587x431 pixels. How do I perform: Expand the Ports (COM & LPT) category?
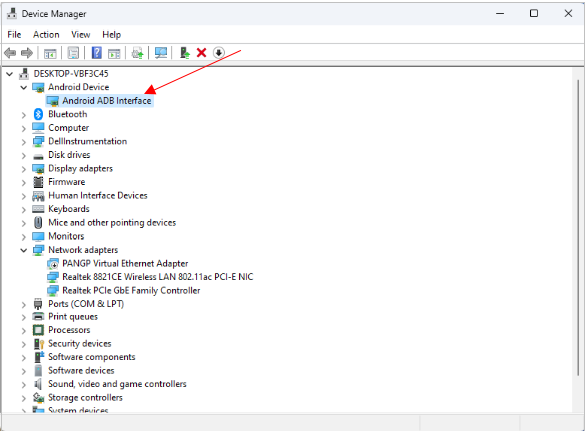[24, 304]
